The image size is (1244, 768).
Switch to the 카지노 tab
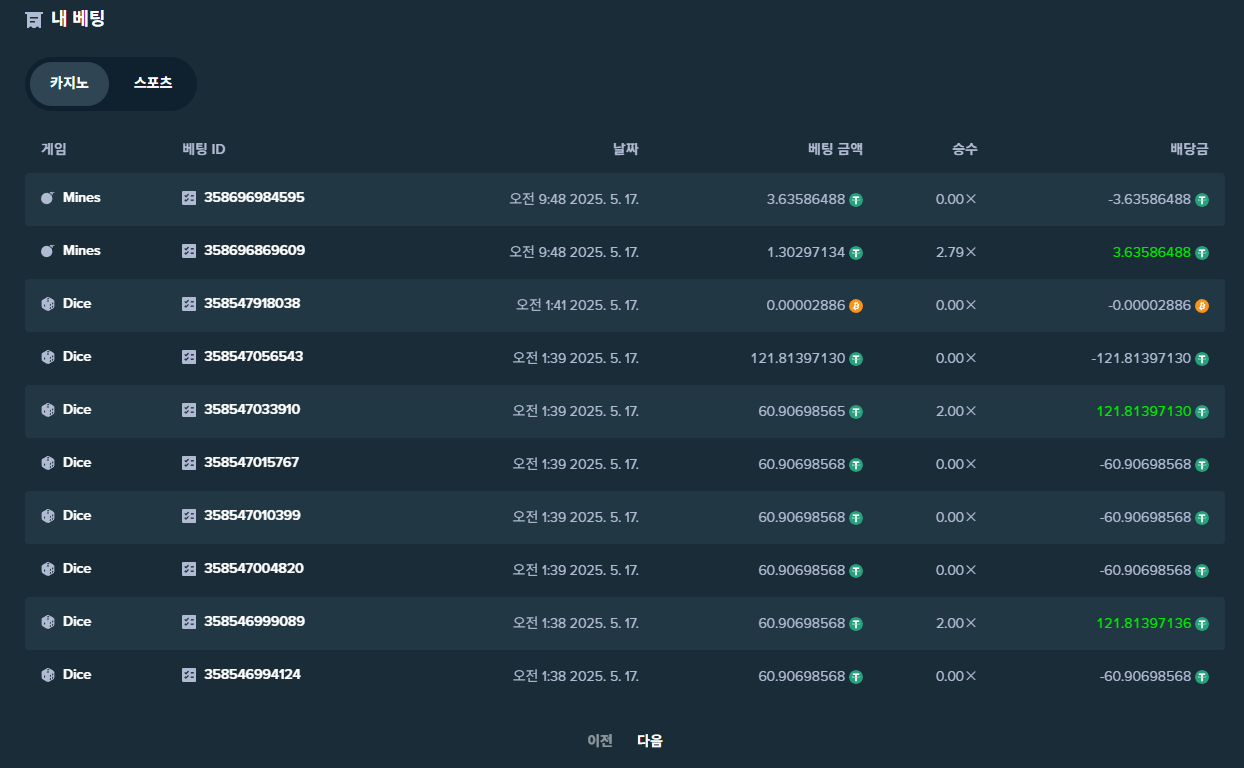click(x=69, y=83)
